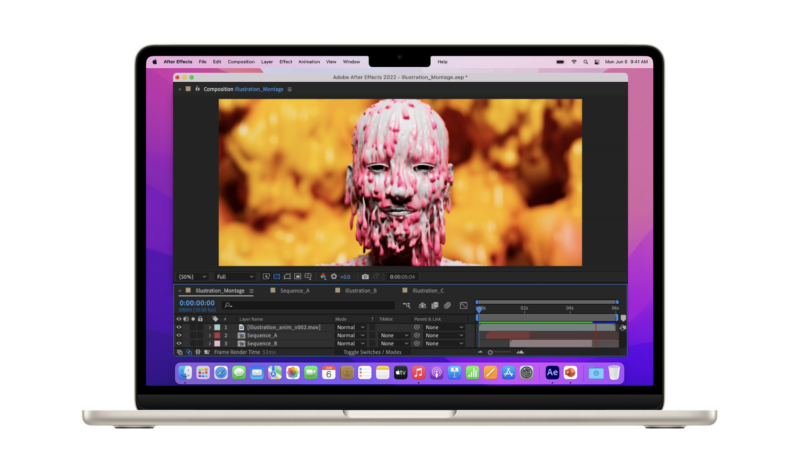The height and width of the screenshot is (467, 800).
Task: Click In/Out/Duration pane braces icon at timeline bottom
Action: click(x=198, y=352)
